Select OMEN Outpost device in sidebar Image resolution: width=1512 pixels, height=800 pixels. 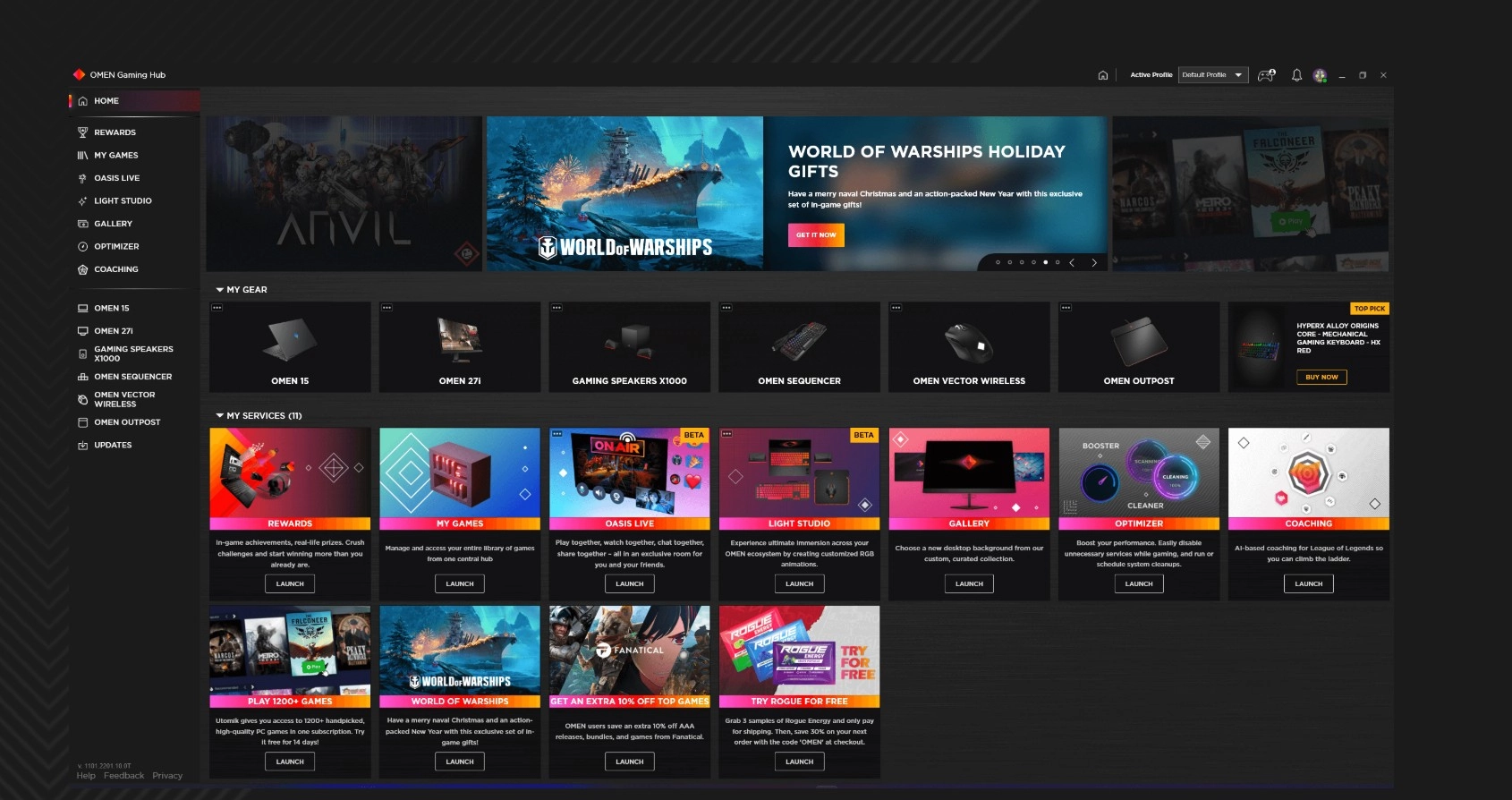point(127,422)
